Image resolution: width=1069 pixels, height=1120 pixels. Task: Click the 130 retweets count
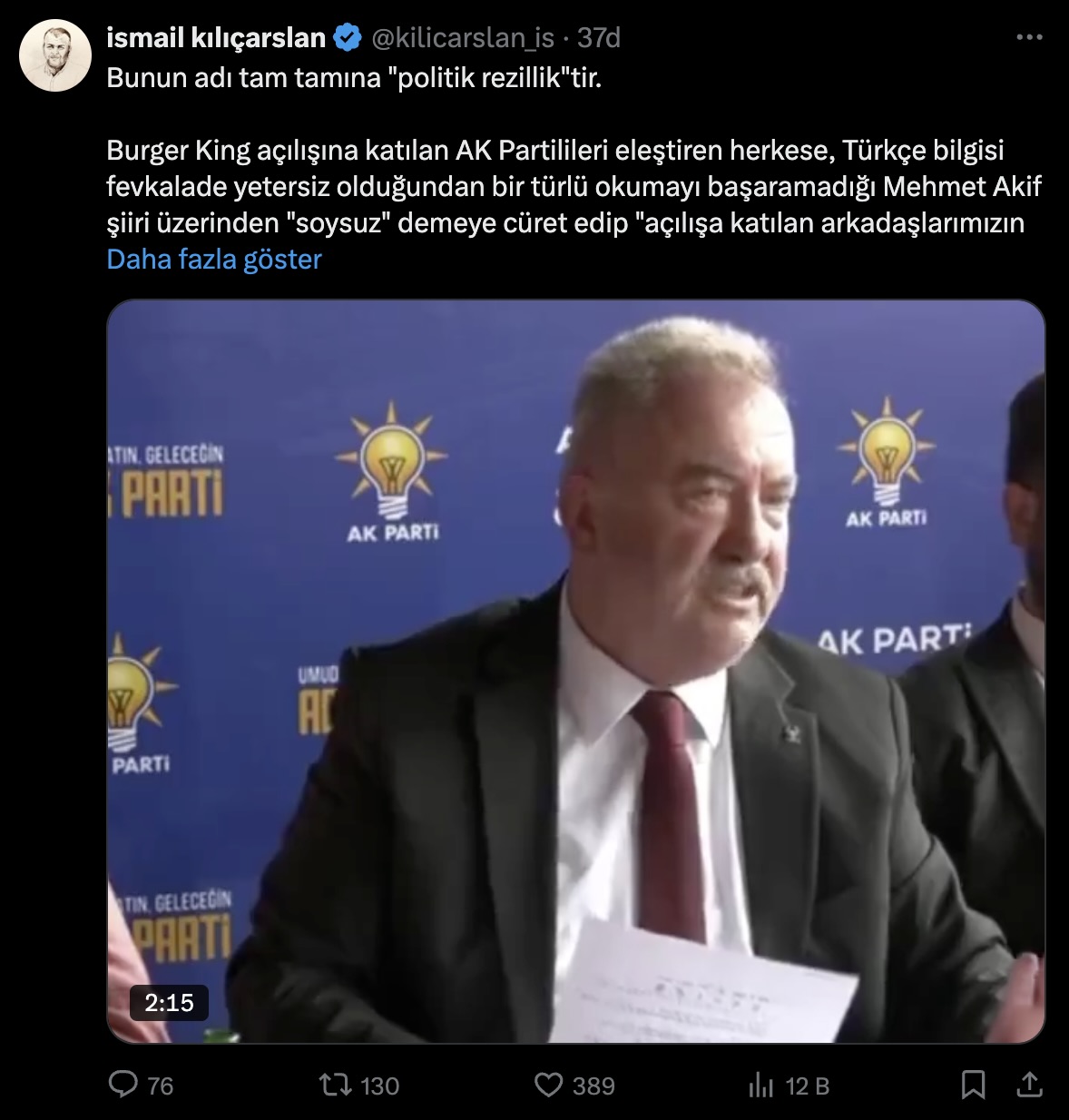(x=379, y=1086)
